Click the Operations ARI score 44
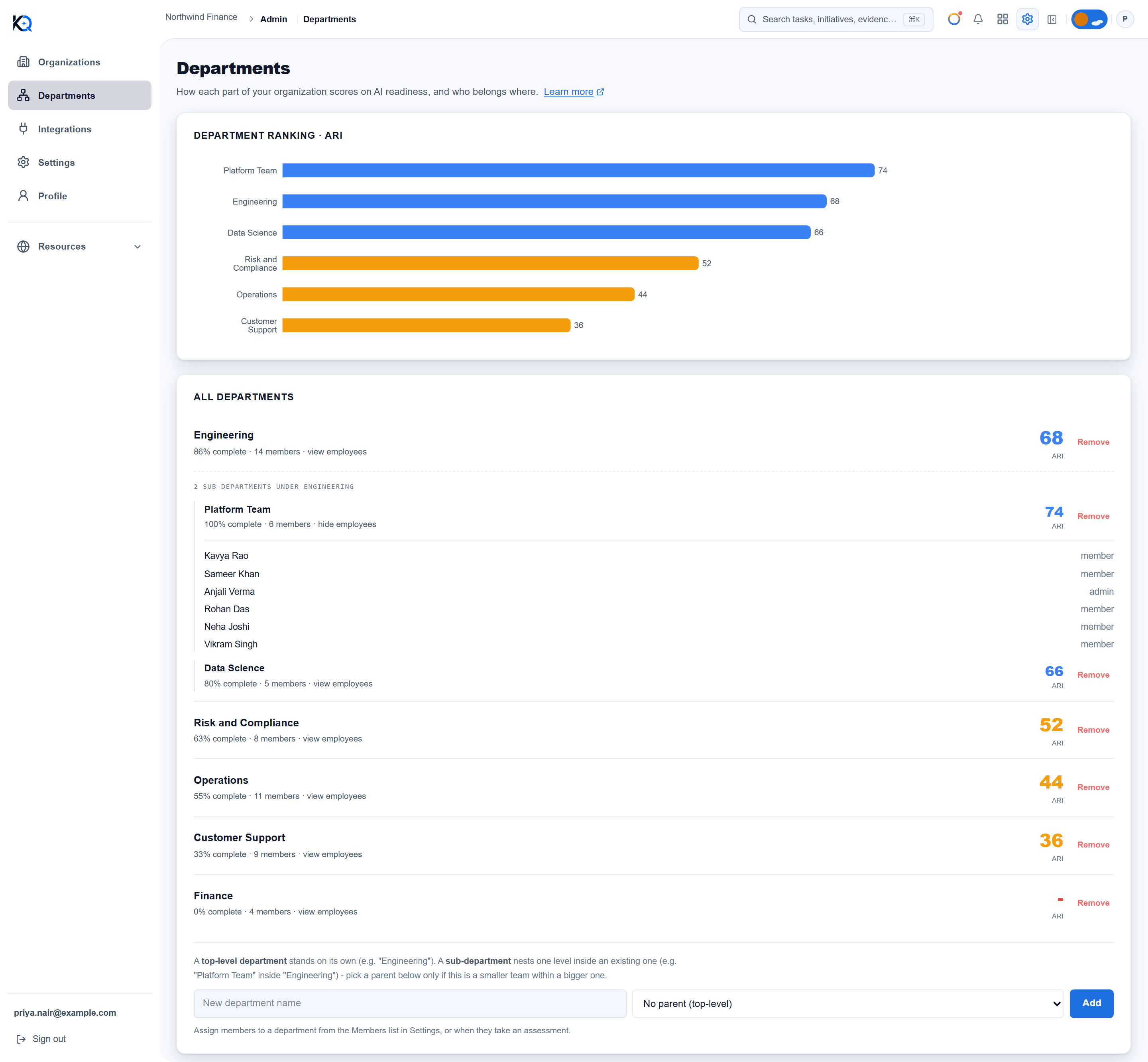The height and width of the screenshot is (1062, 1148). (1051, 782)
